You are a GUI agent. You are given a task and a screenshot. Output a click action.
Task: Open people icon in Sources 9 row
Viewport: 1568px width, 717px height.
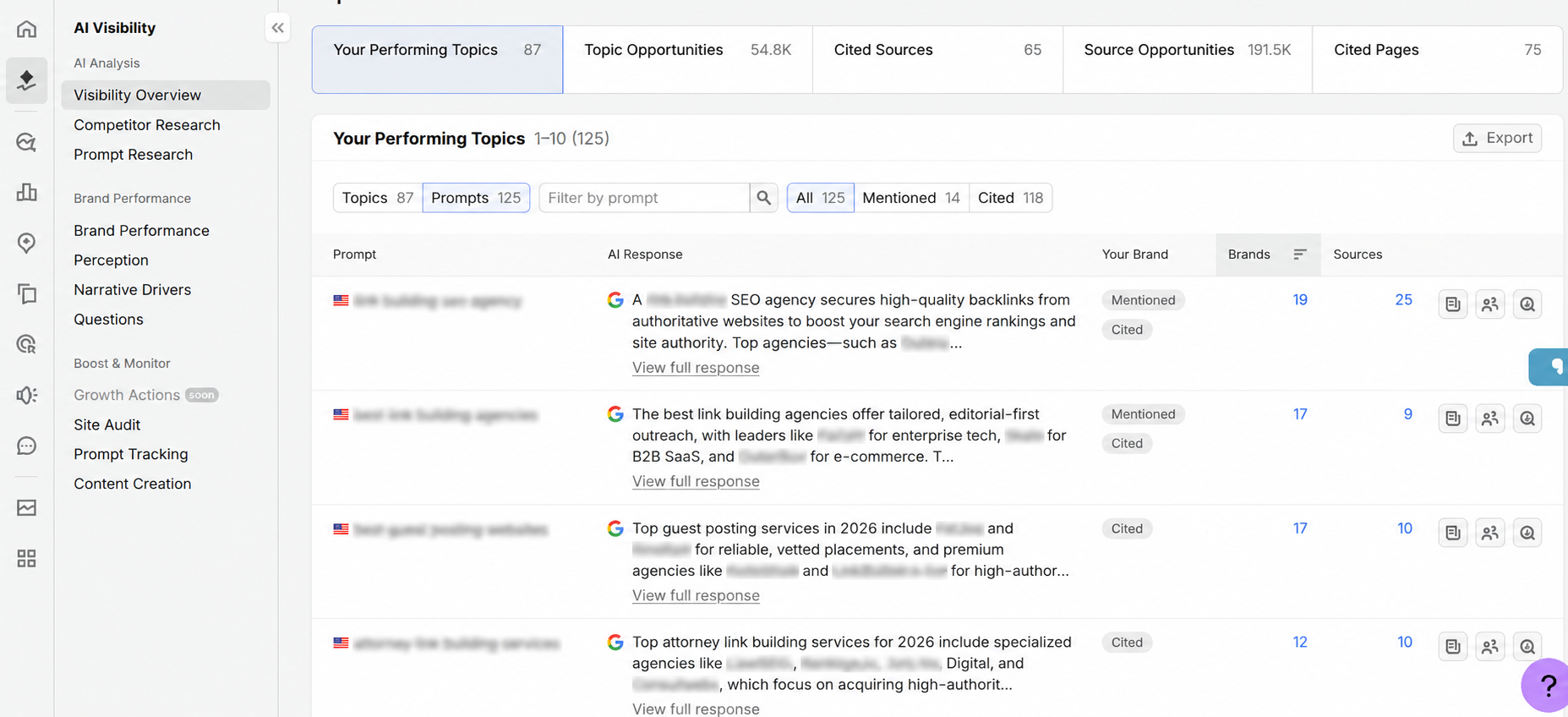[1489, 419]
